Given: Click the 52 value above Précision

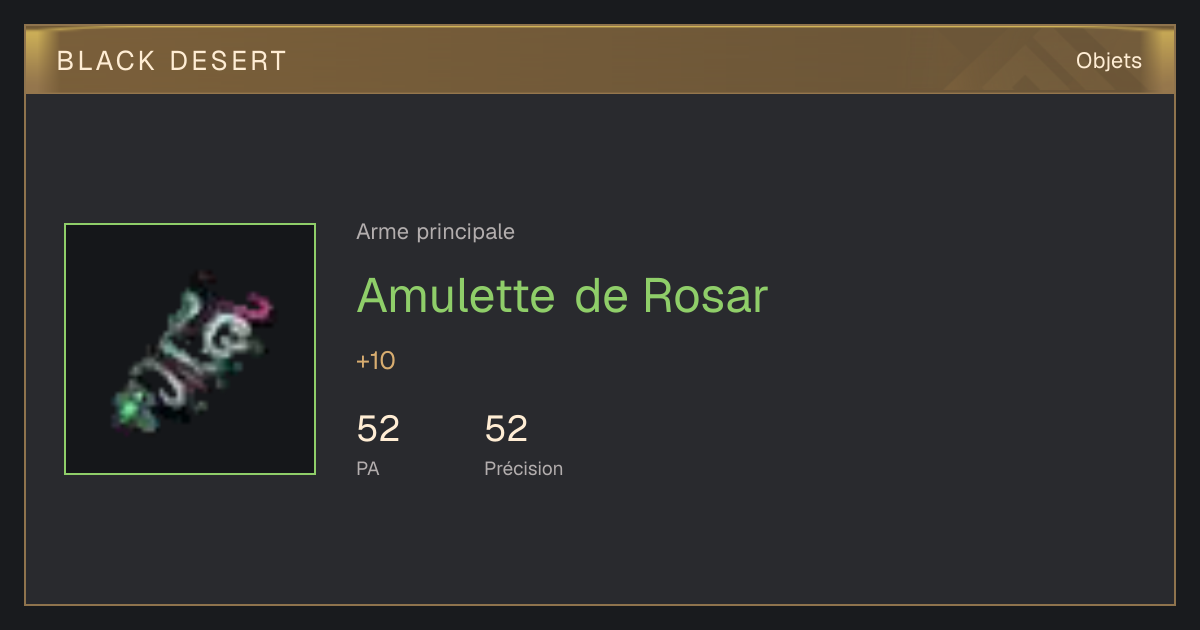Looking at the screenshot, I should (x=506, y=429).
